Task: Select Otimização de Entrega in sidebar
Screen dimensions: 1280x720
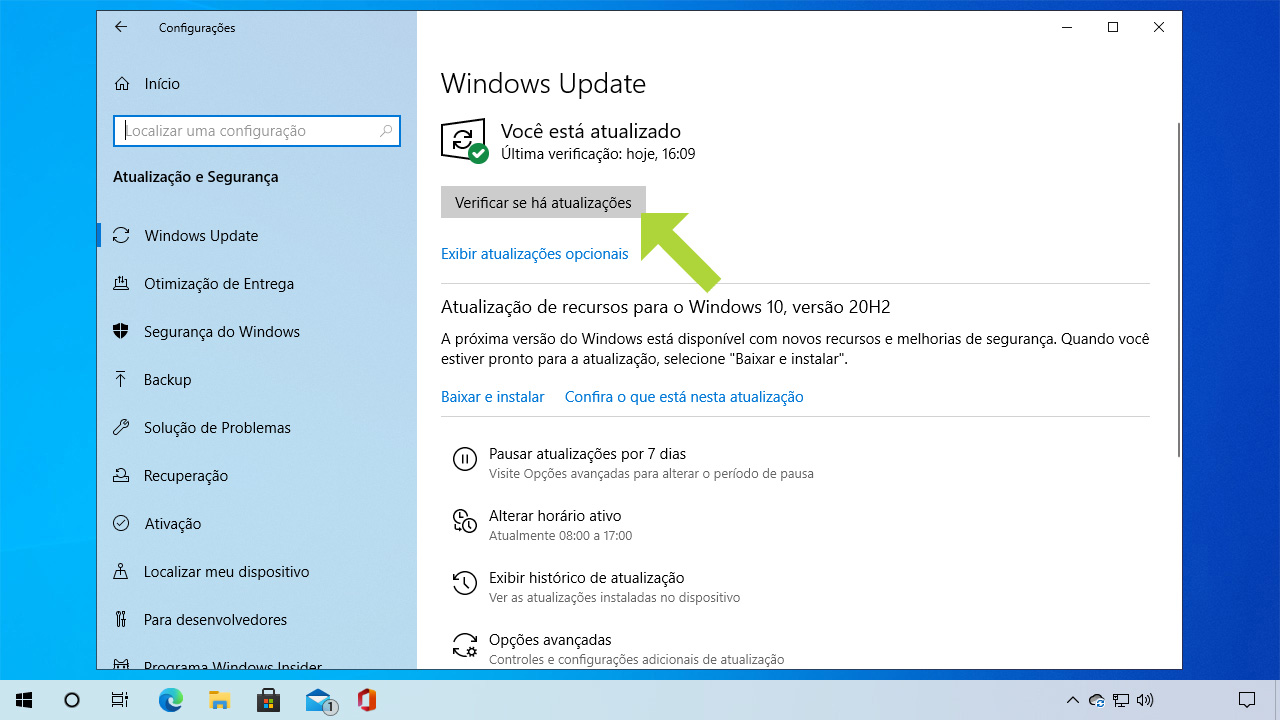Action: [x=257, y=284]
